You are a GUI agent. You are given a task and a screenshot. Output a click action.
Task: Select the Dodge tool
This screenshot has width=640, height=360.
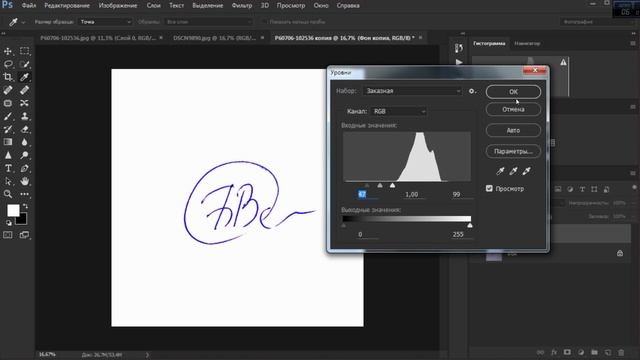(x=24, y=155)
